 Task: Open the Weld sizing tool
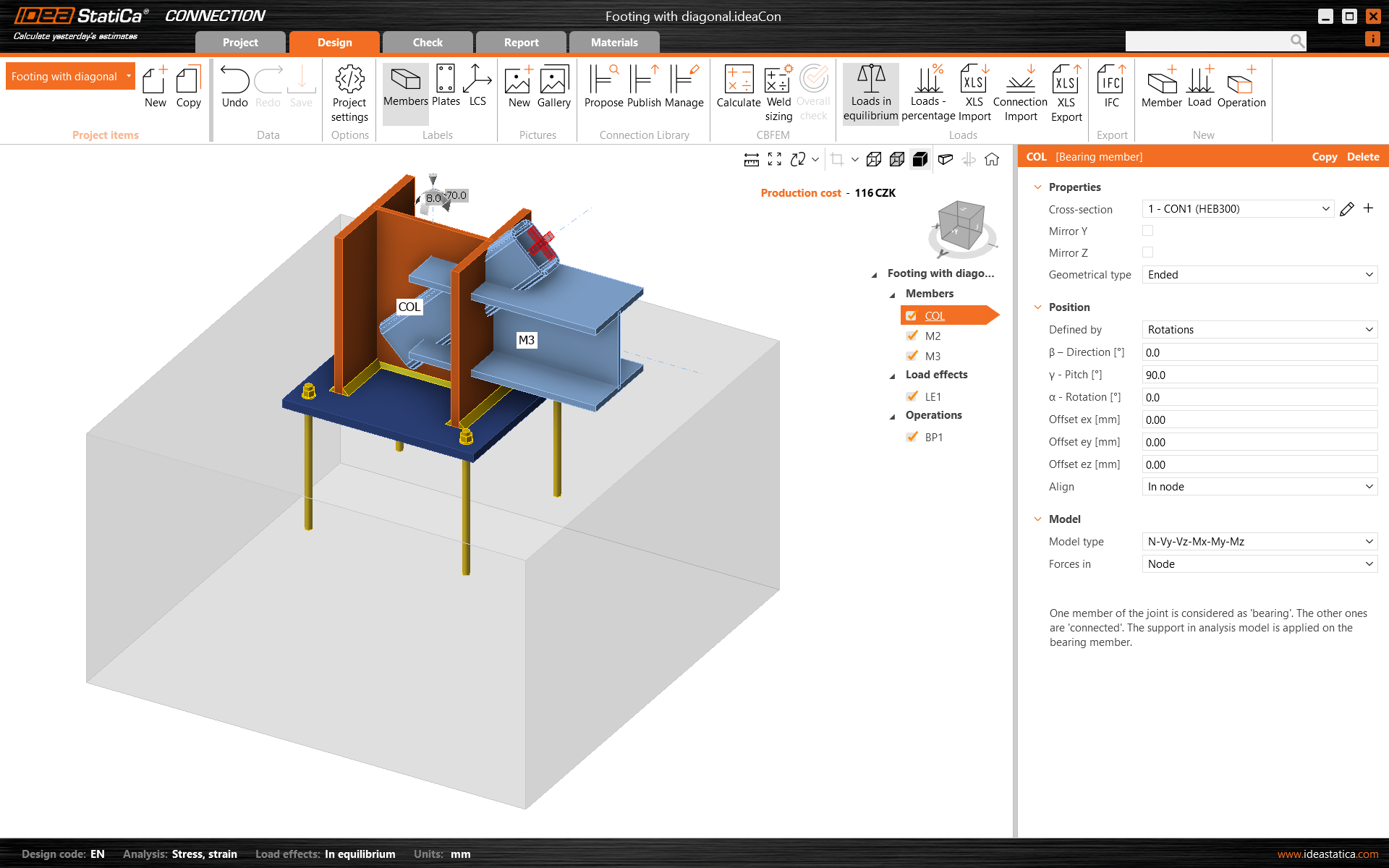pyautogui.click(x=778, y=90)
